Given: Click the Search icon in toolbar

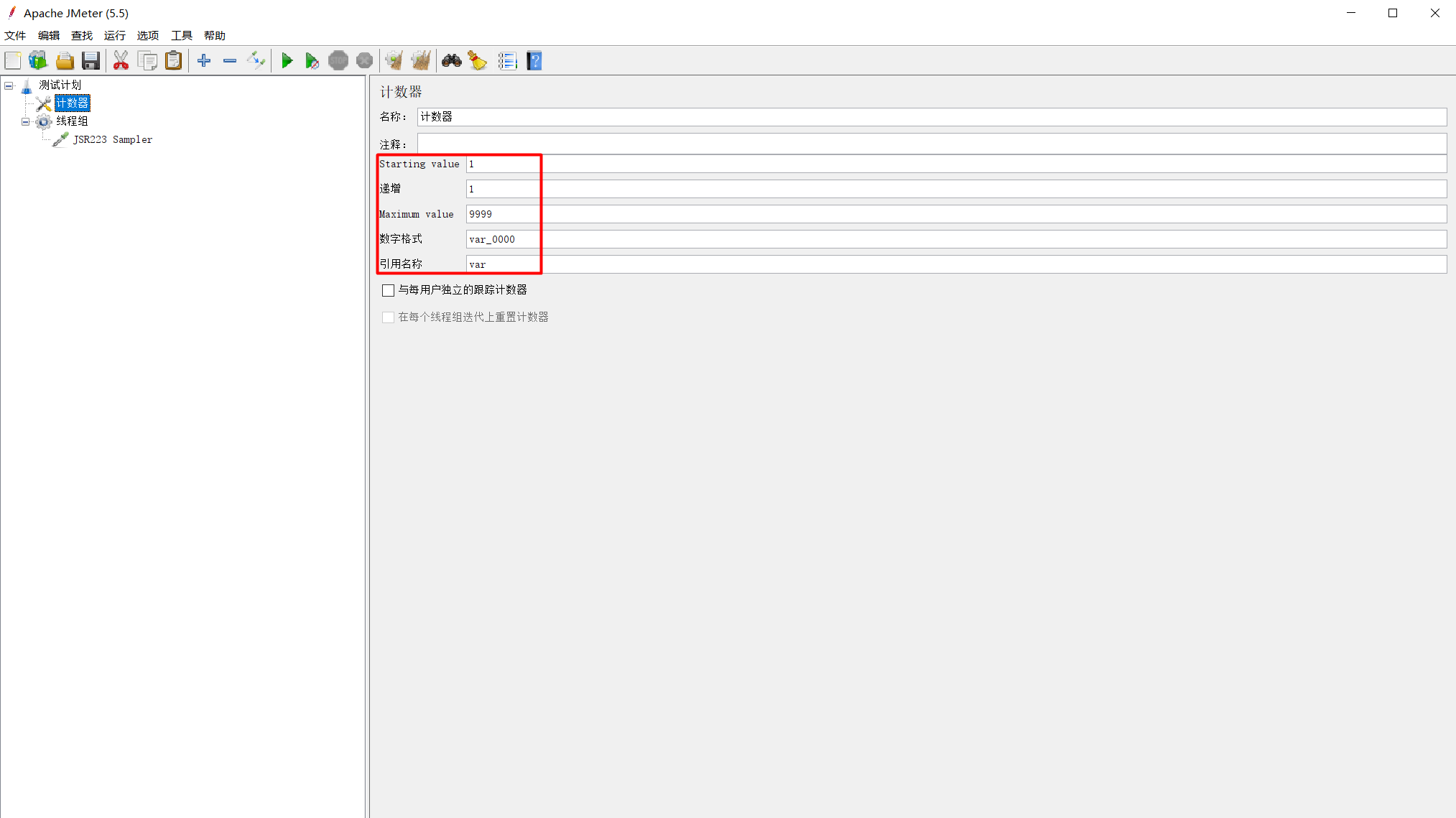Looking at the screenshot, I should click(x=451, y=61).
